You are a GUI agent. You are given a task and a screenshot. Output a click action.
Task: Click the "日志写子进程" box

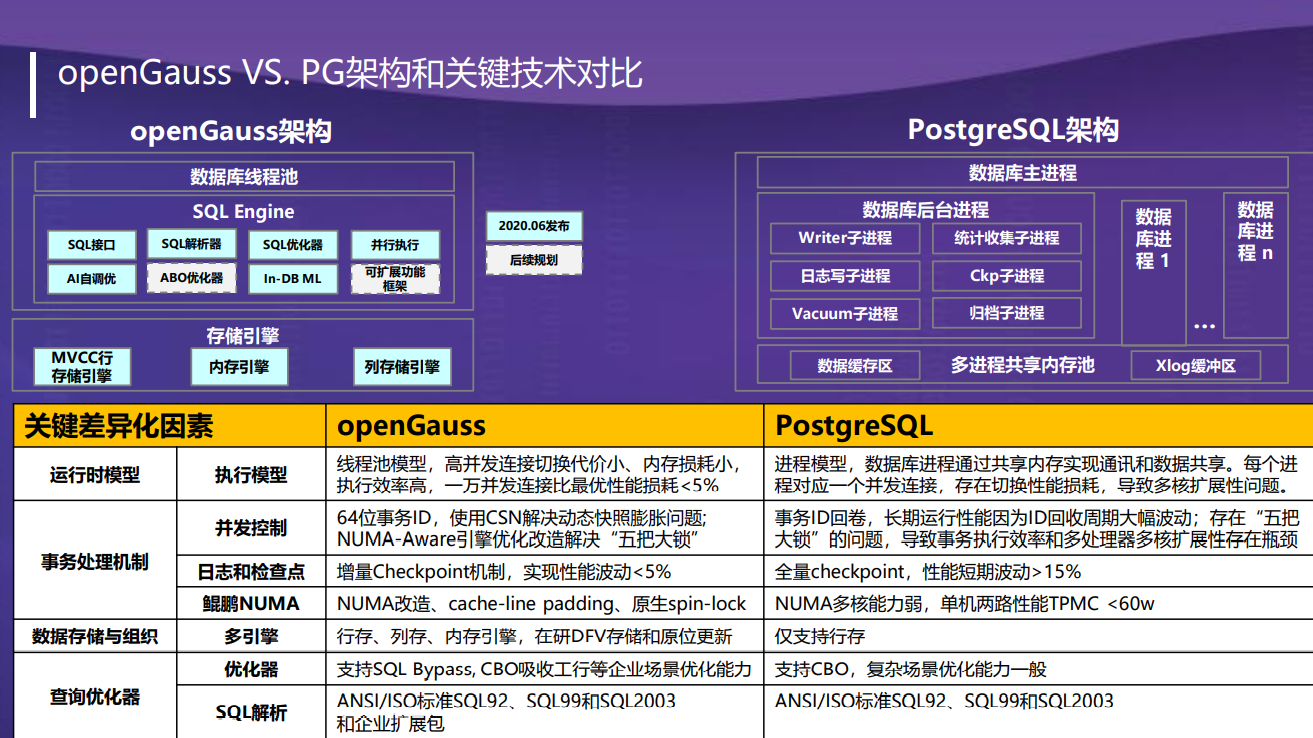(x=845, y=276)
